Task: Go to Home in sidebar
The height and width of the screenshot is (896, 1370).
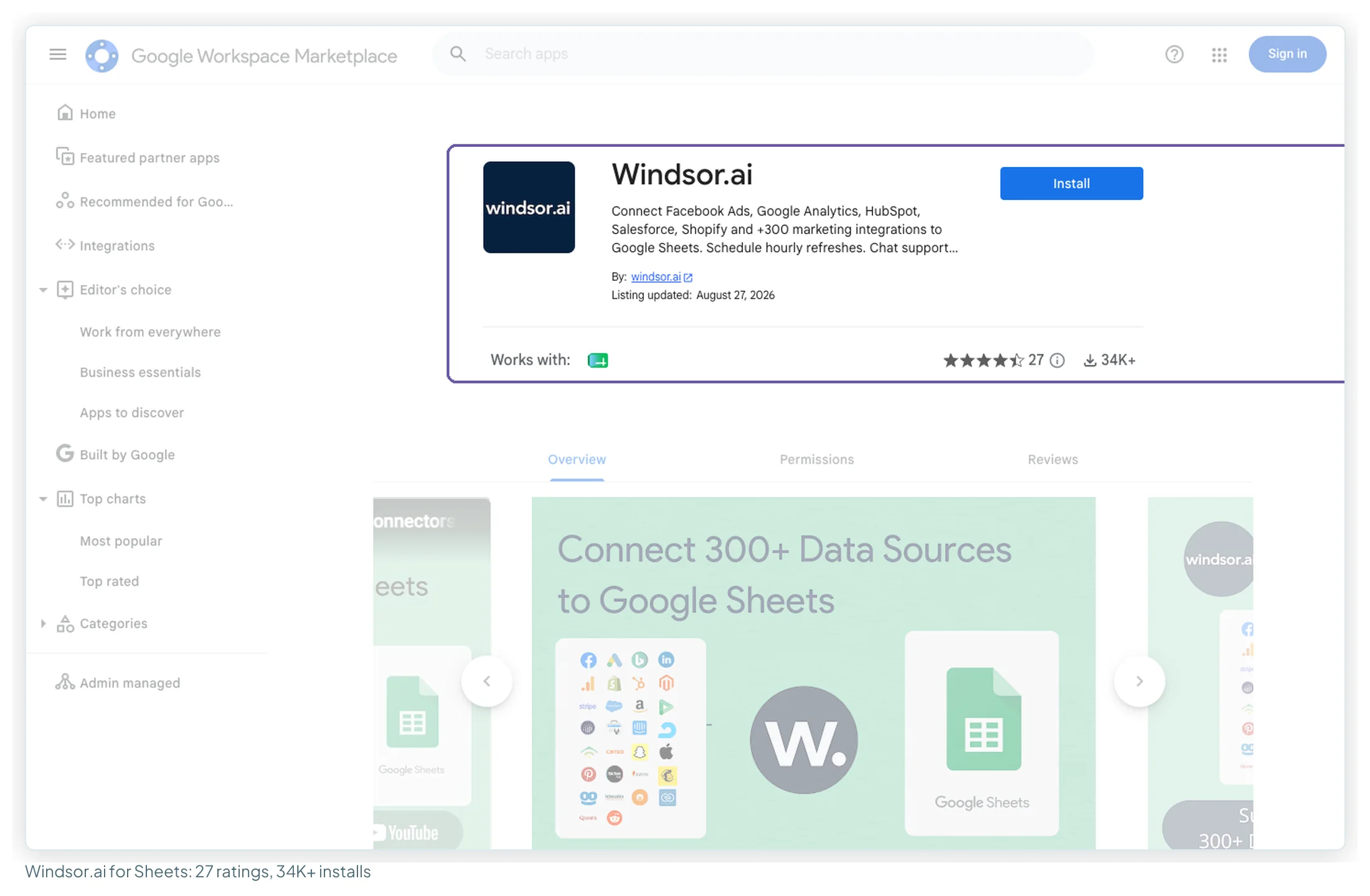Action: click(x=98, y=114)
